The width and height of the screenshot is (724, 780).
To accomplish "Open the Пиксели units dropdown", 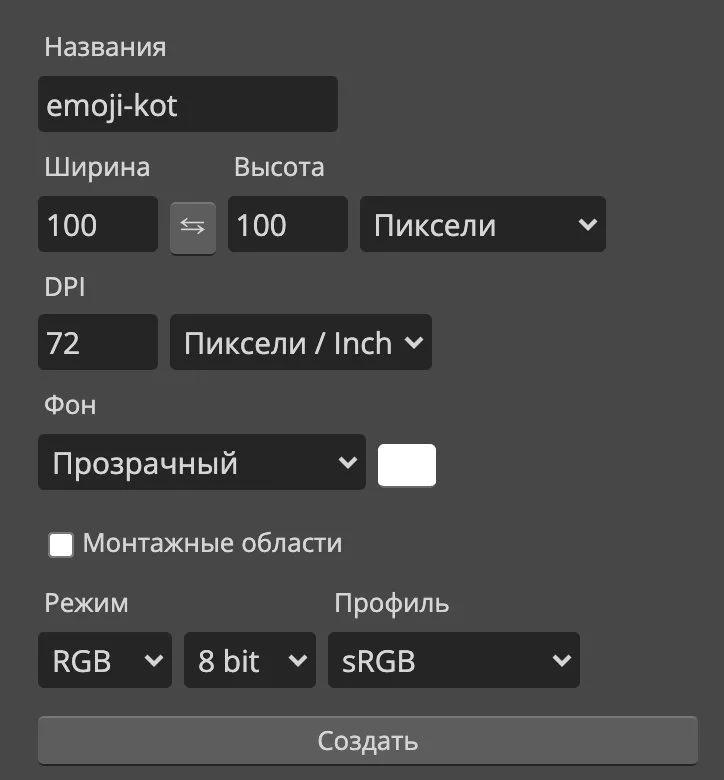I will coord(483,224).
